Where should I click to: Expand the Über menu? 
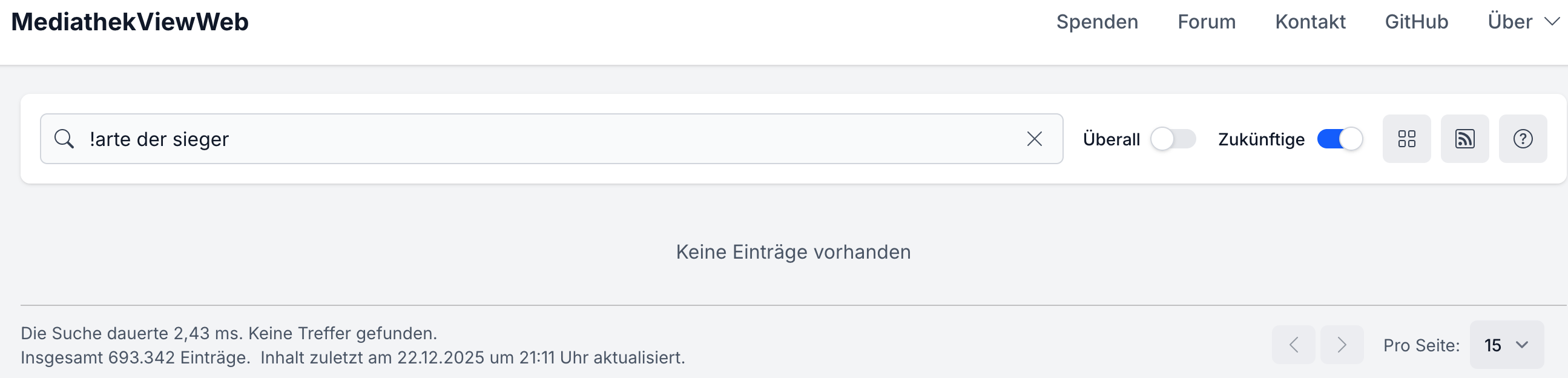point(1509,22)
